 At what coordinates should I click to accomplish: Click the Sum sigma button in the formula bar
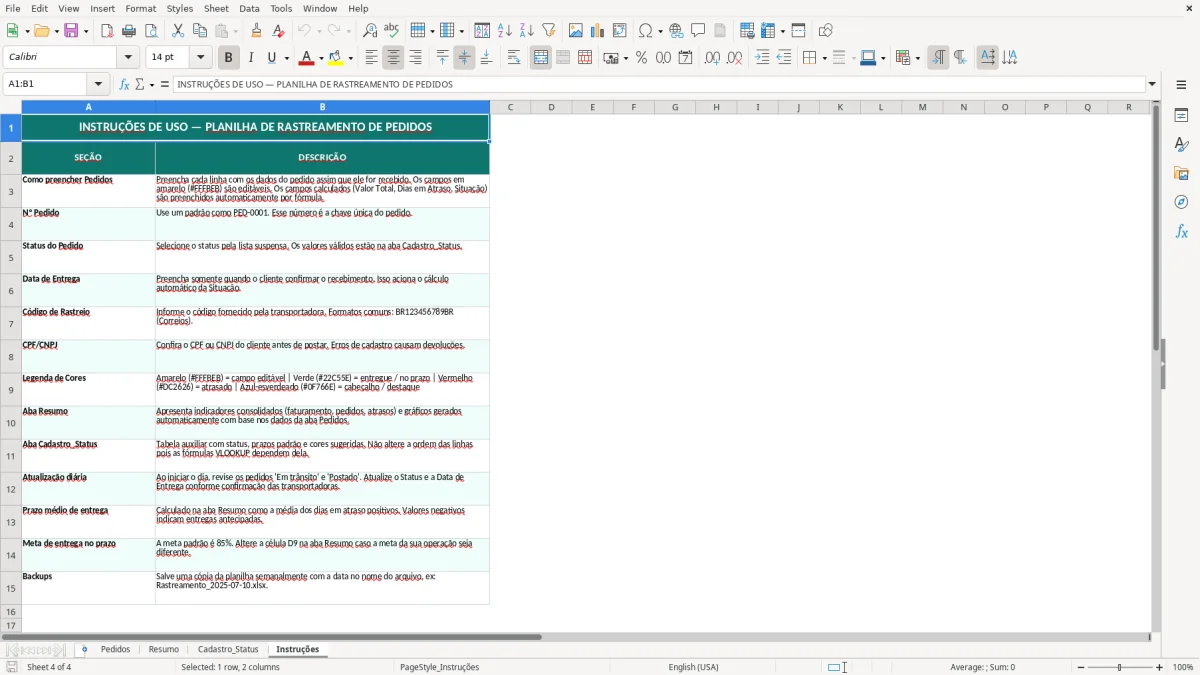[x=139, y=84]
